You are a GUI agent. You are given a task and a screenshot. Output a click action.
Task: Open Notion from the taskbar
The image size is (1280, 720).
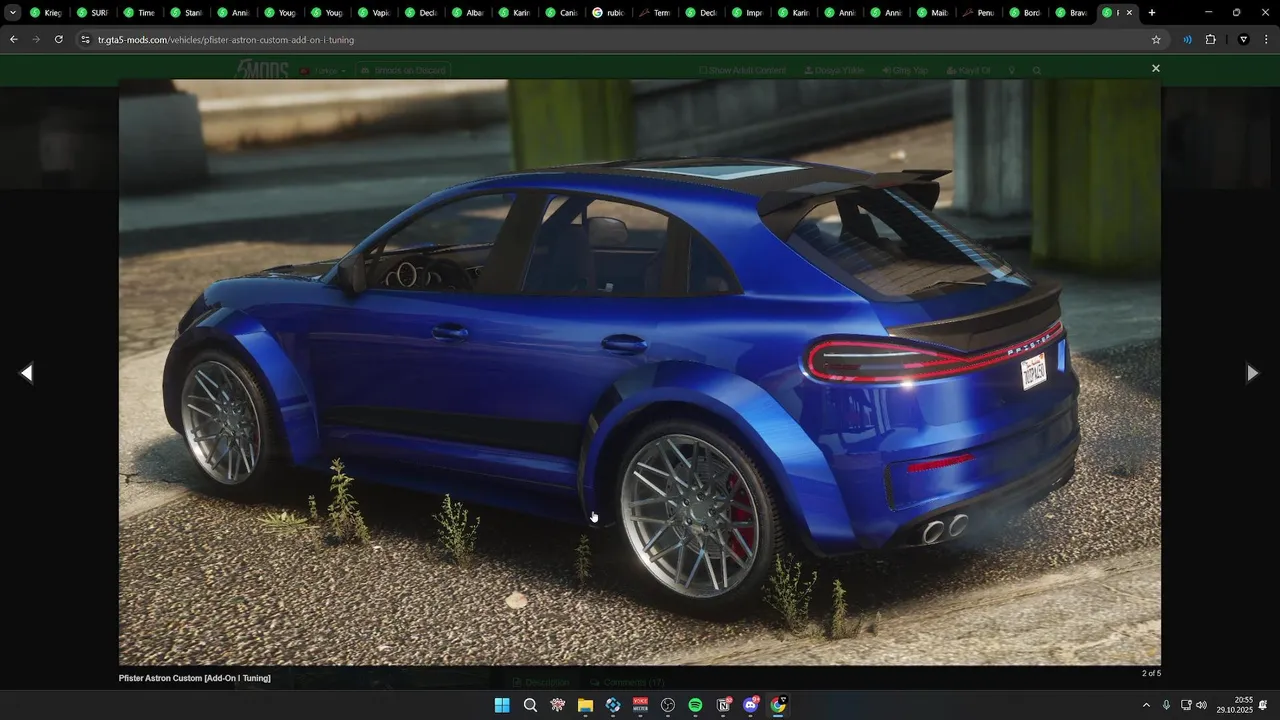click(x=723, y=705)
